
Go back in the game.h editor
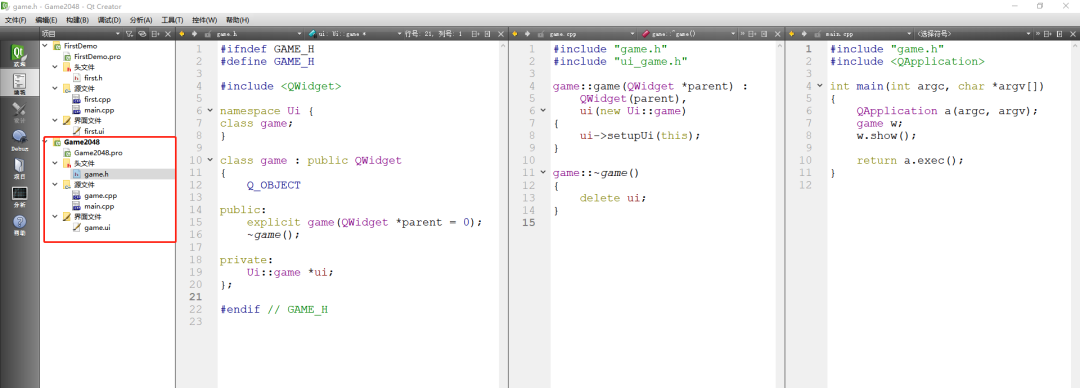pos(182,33)
